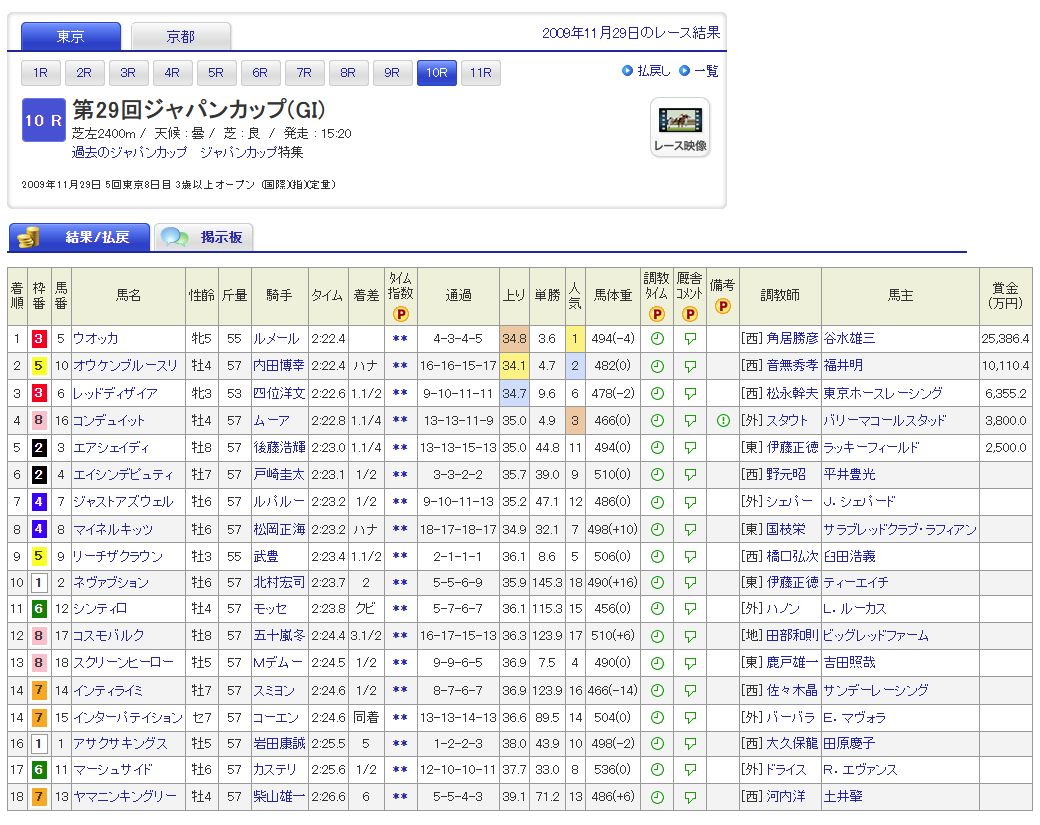Open the レース映像 race video icon
This screenshot has height=825, width=1040.
[x=680, y=127]
